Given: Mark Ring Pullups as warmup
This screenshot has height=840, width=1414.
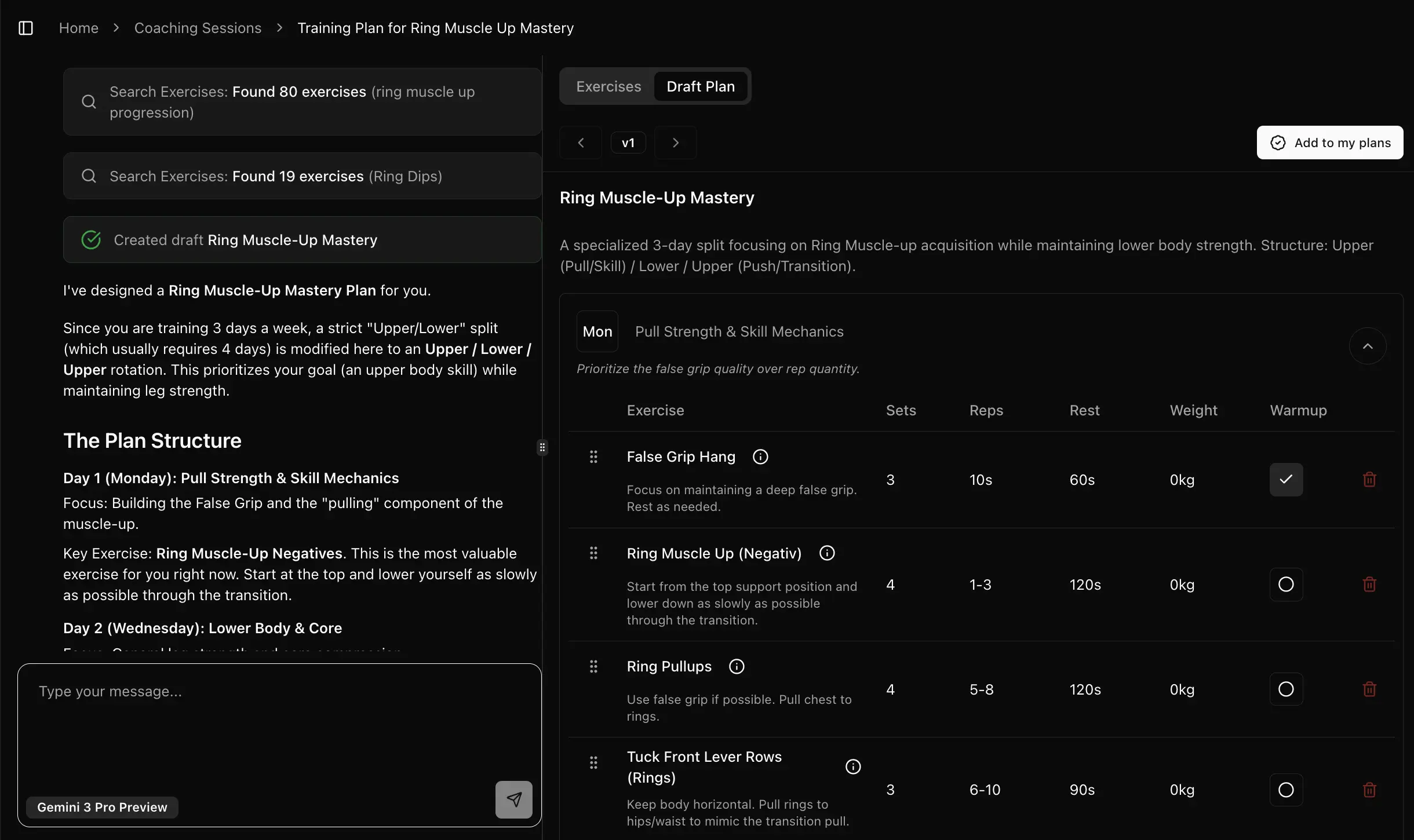Looking at the screenshot, I should [x=1286, y=689].
